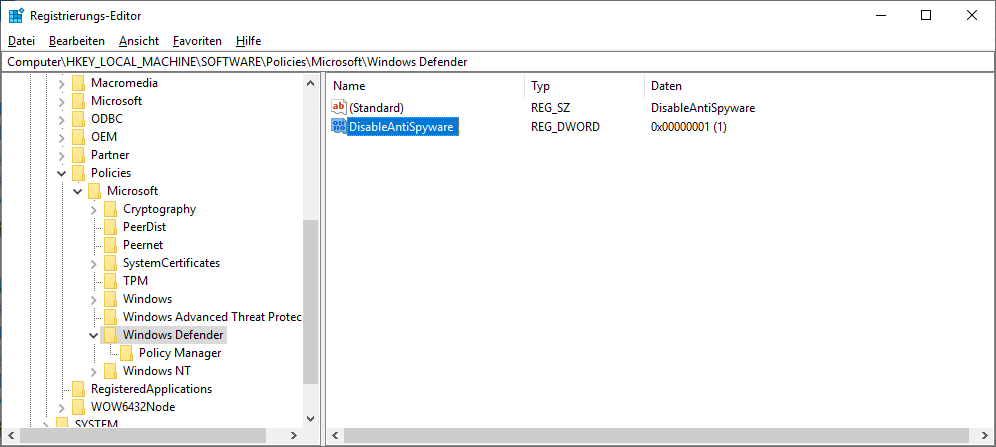Select the Windows Advanced Threat Protection key
The height and width of the screenshot is (447, 996).
coord(212,317)
